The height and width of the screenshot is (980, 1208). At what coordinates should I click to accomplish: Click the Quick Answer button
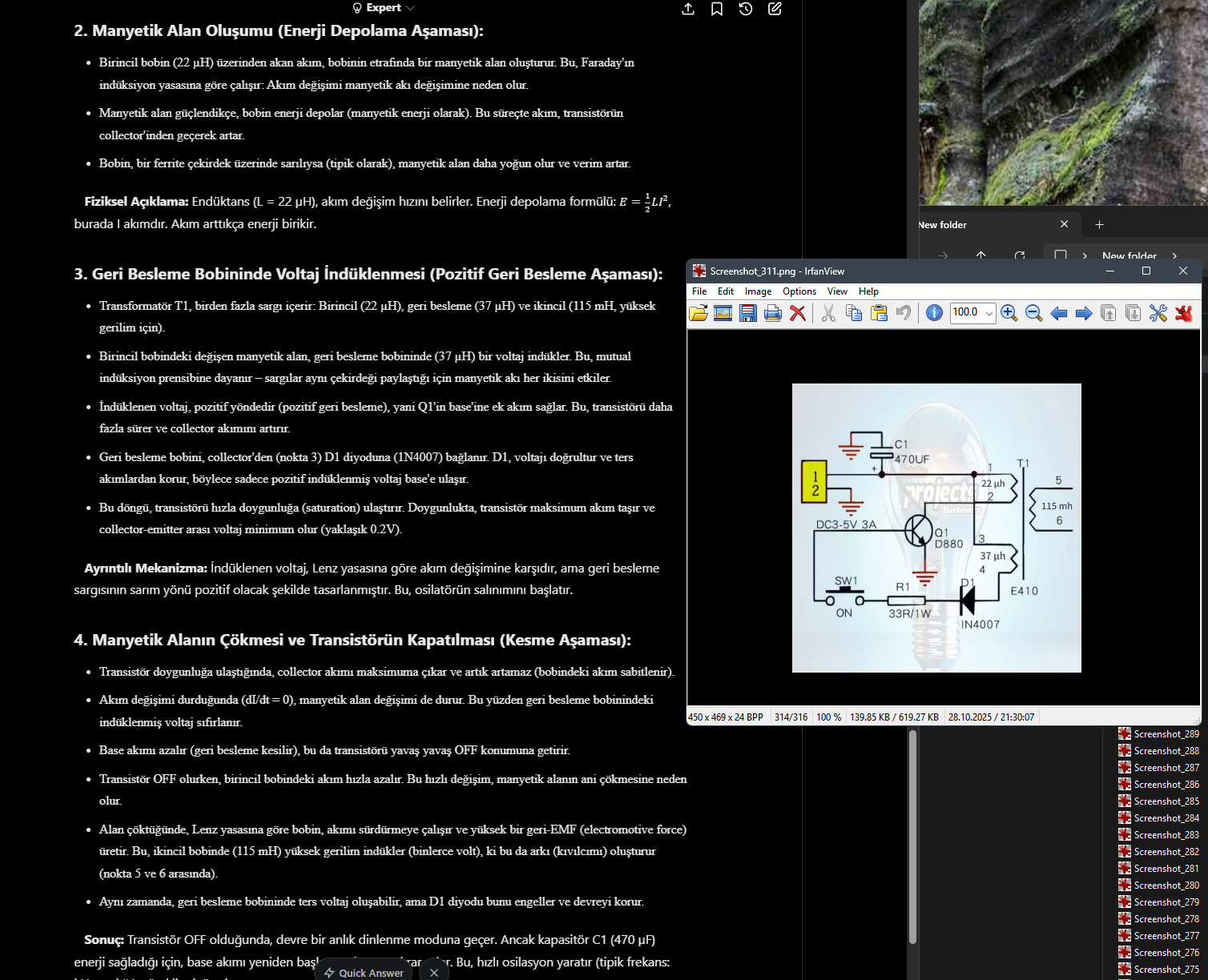pos(364,972)
